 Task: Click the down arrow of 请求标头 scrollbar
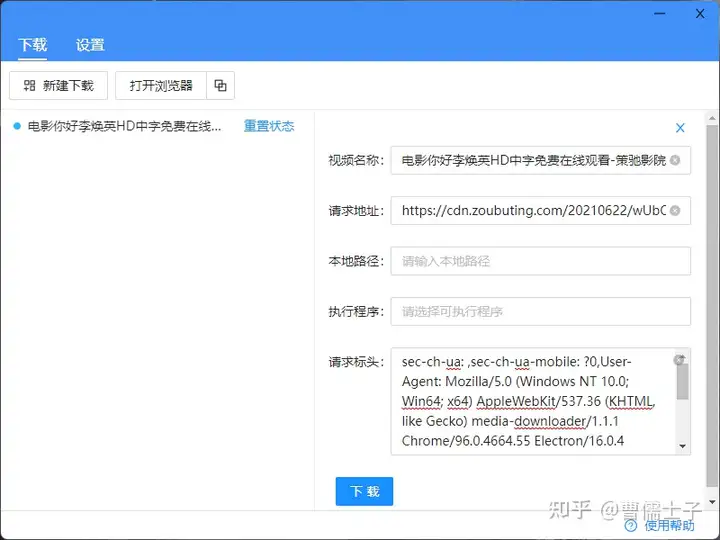tap(683, 446)
